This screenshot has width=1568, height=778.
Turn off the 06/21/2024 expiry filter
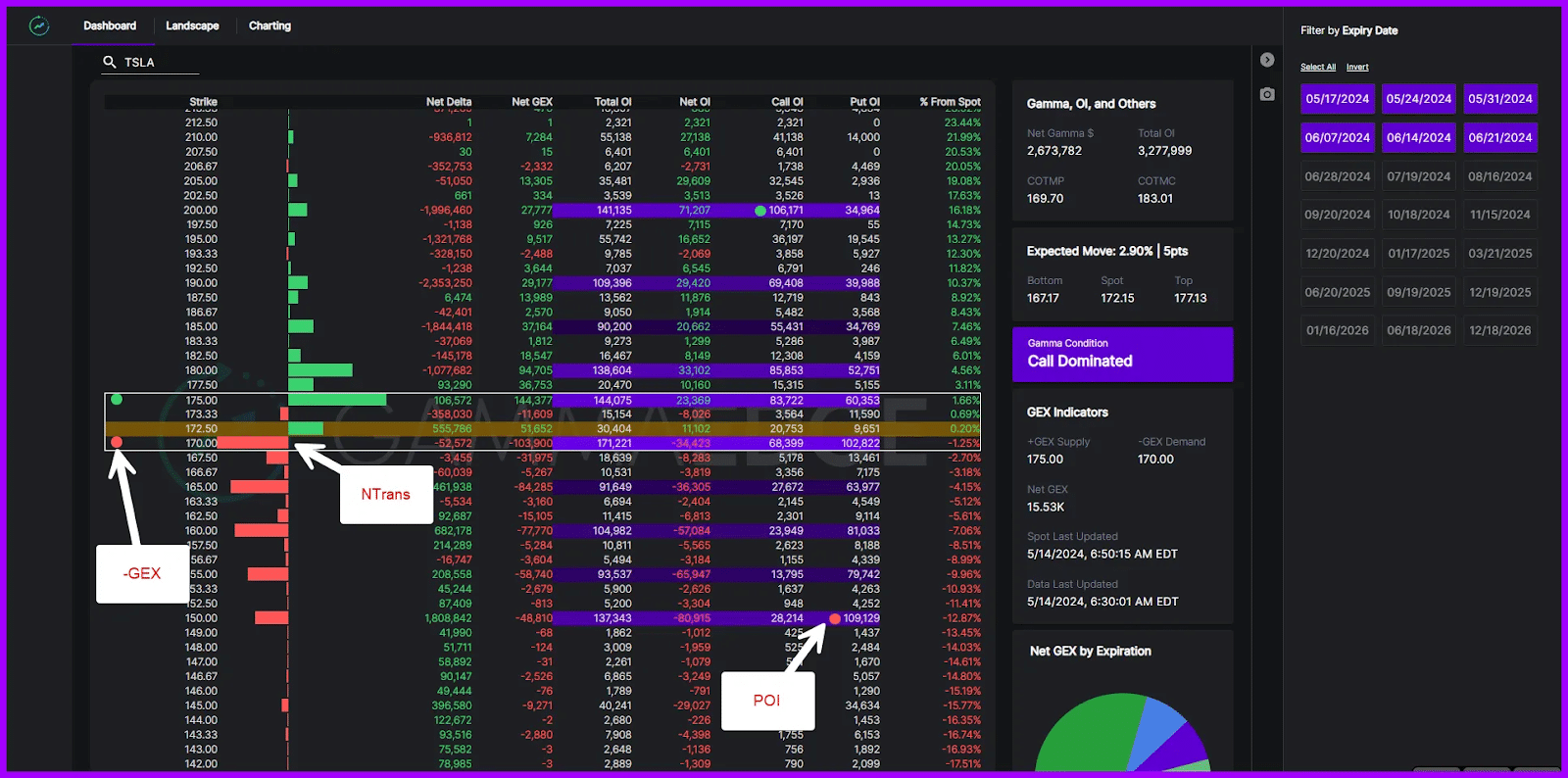coord(1499,138)
